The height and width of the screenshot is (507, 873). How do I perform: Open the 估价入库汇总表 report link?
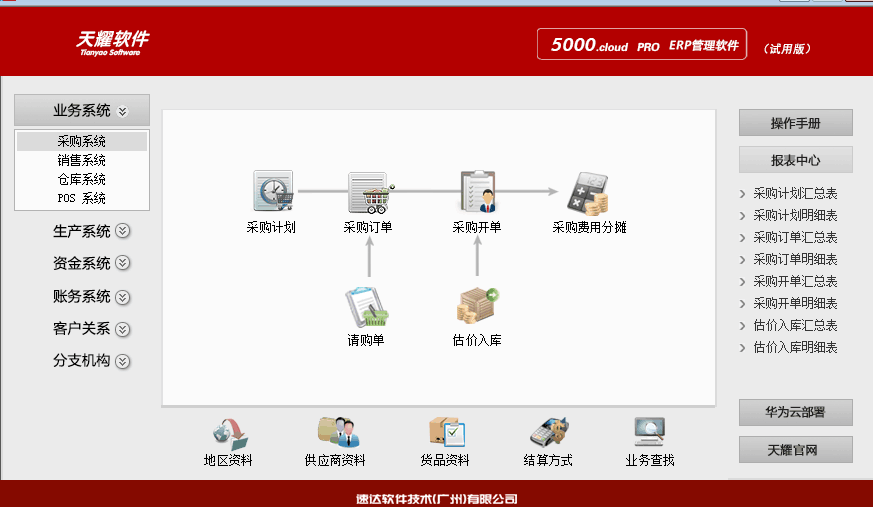[795, 326]
